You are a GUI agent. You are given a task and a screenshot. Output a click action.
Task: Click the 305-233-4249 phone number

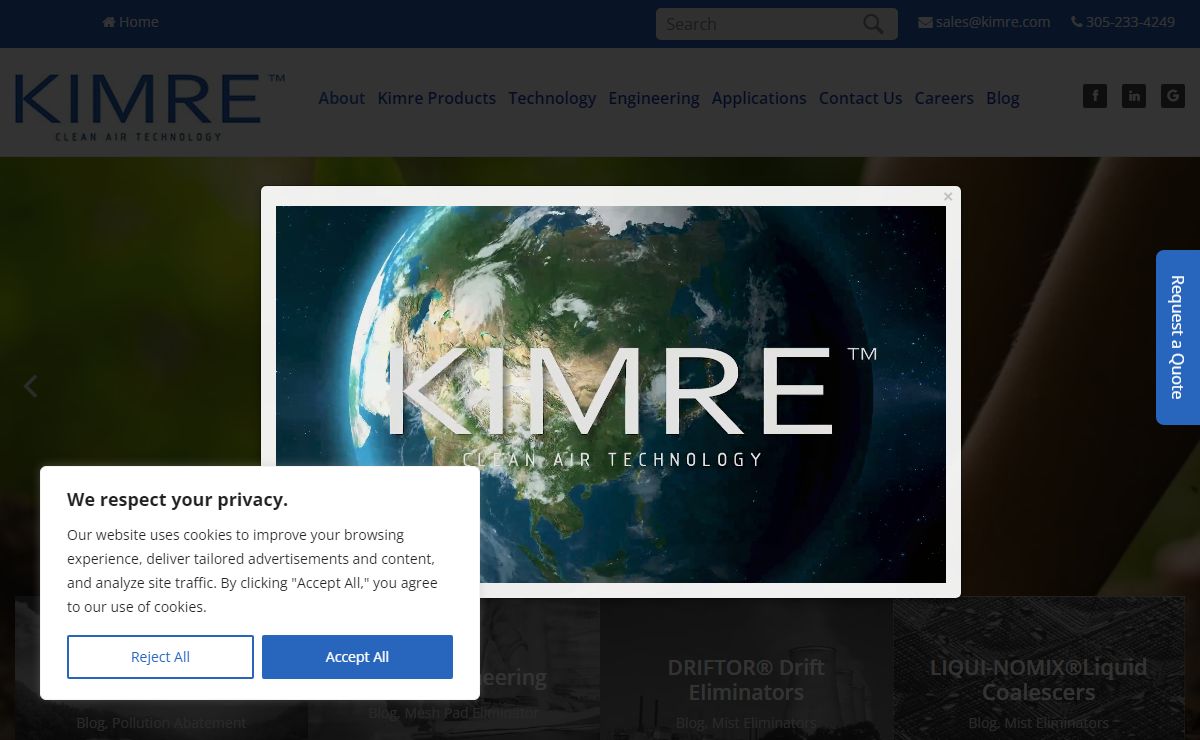pos(1122,22)
